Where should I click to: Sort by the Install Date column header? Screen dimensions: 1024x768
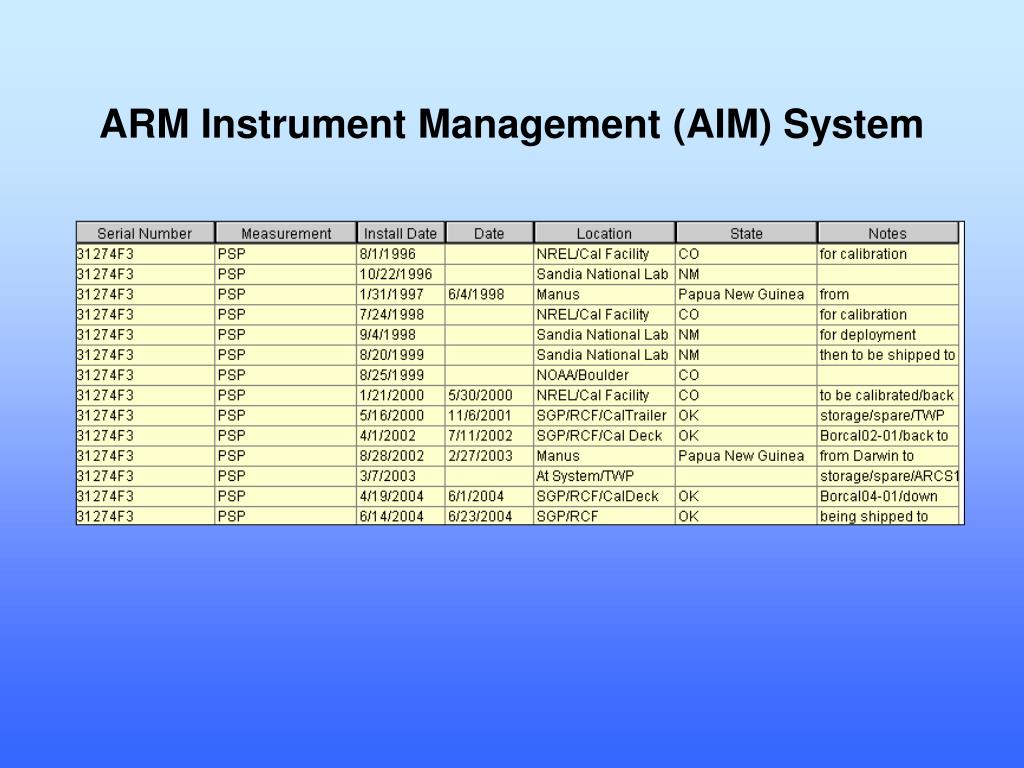401,233
